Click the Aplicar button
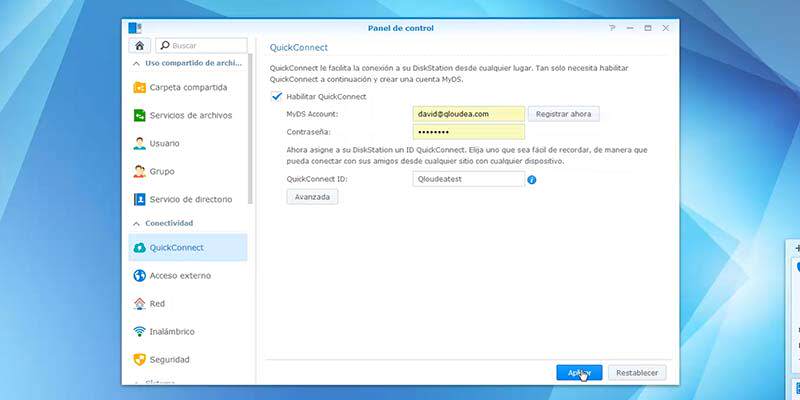Image resolution: width=800 pixels, height=400 pixels. click(579, 372)
